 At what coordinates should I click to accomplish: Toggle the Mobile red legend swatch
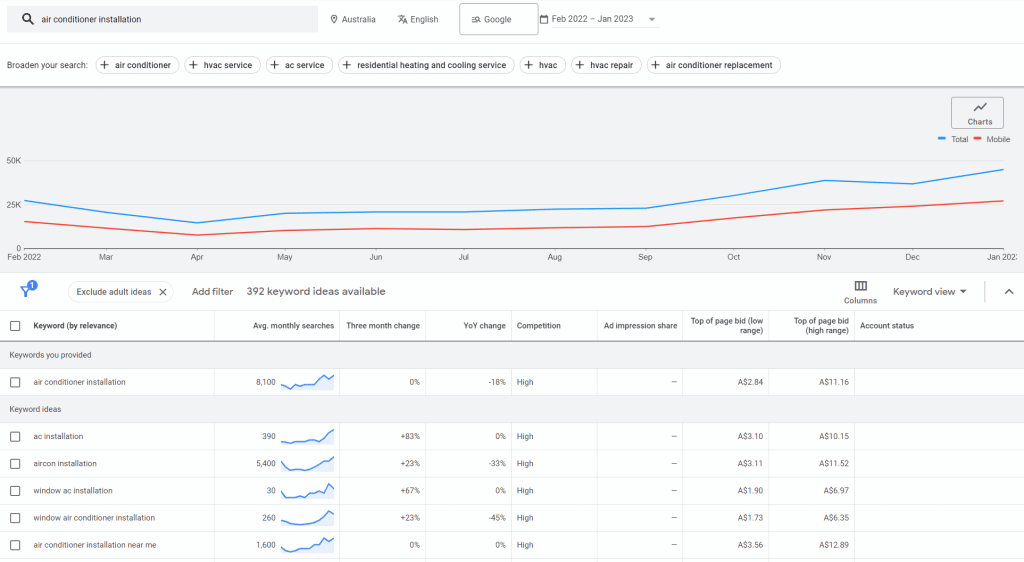(978, 139)
